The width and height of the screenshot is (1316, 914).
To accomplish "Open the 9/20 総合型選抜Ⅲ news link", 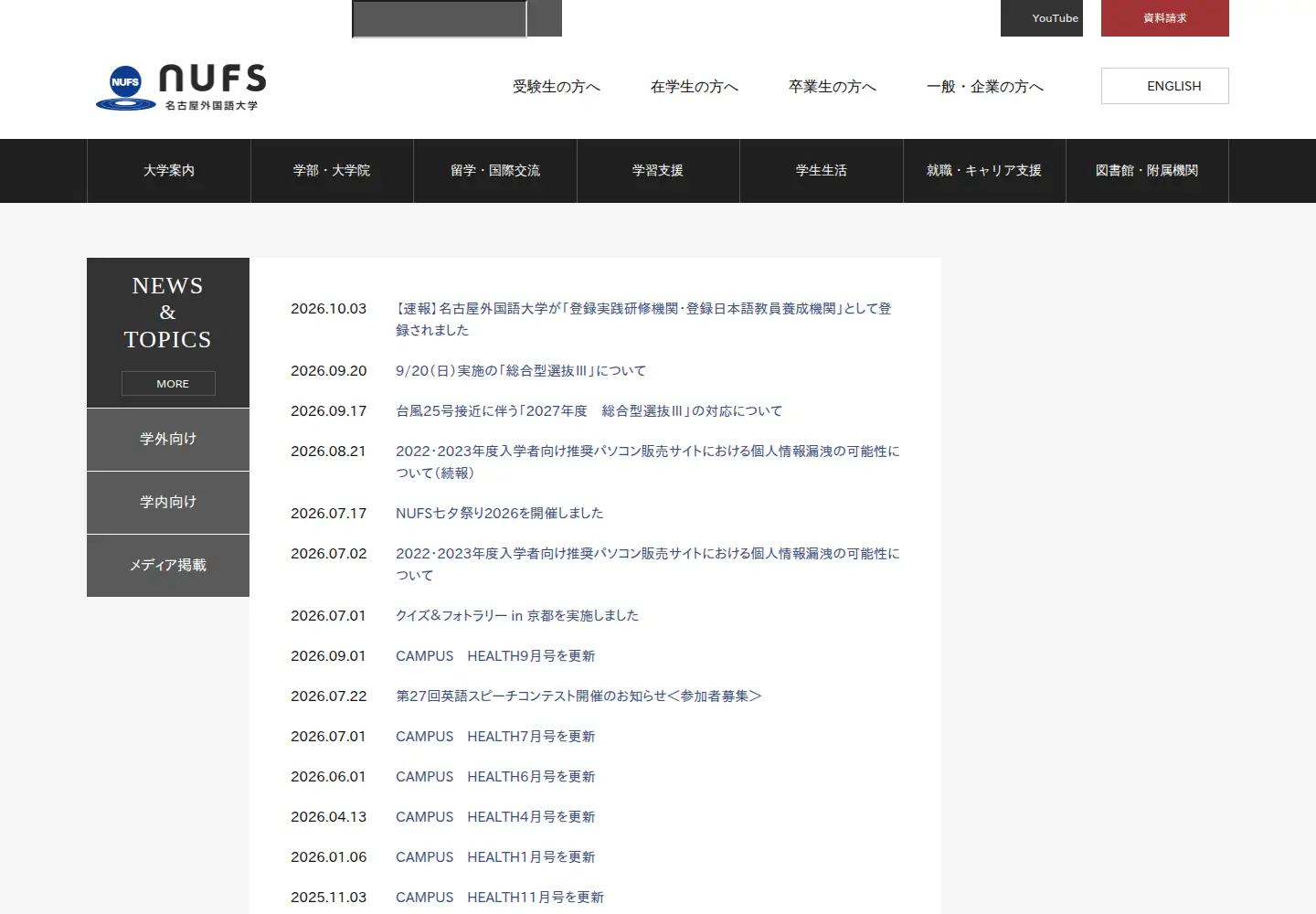I will pos(521,371).
